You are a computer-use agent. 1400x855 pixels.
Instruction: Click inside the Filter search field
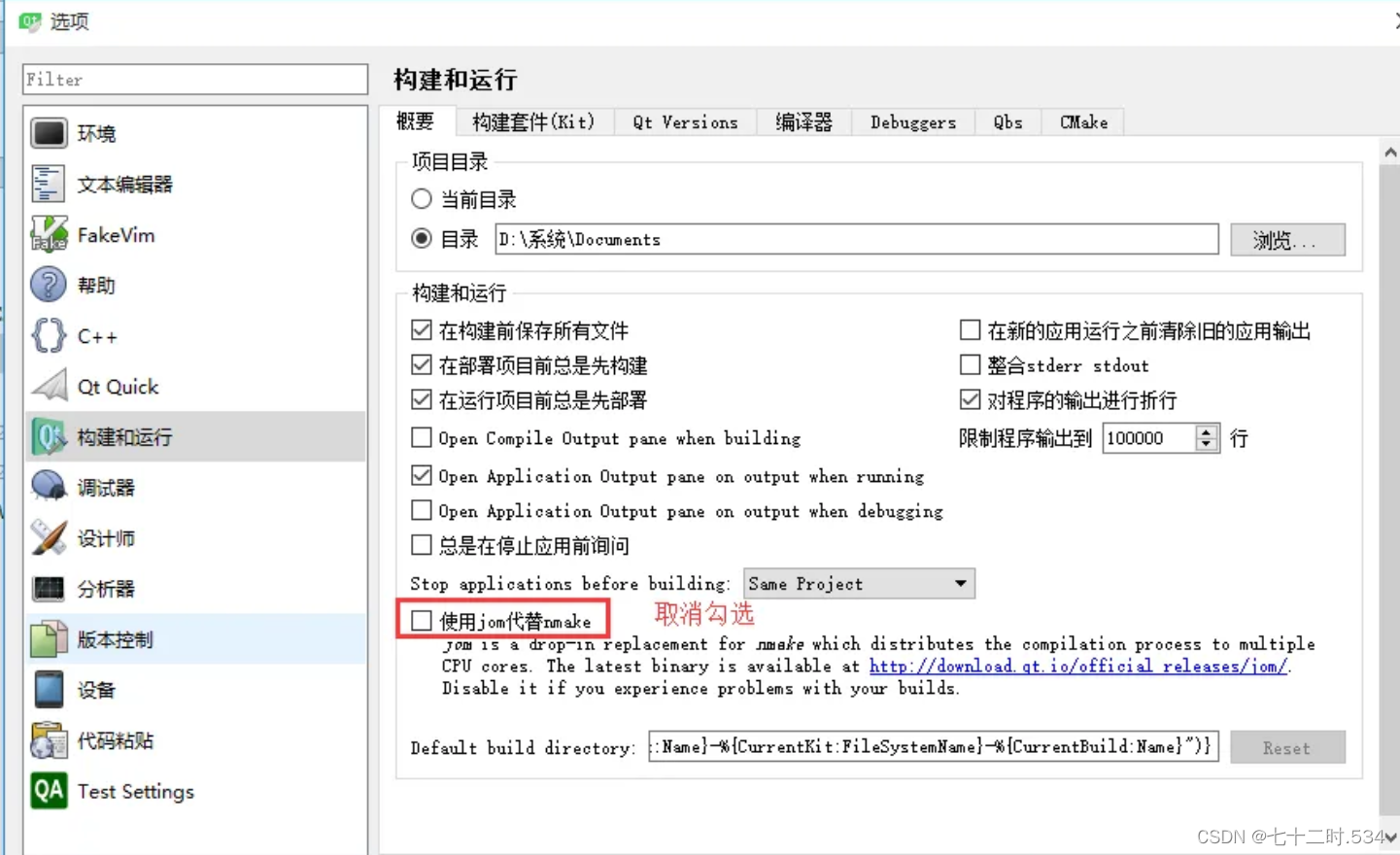(194, 79)
